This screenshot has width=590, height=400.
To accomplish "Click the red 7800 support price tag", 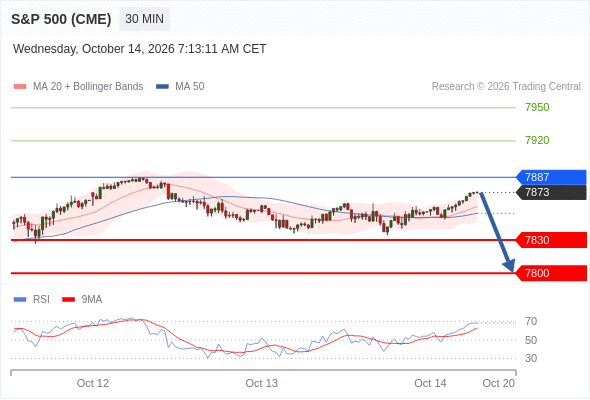I will 551,273.
